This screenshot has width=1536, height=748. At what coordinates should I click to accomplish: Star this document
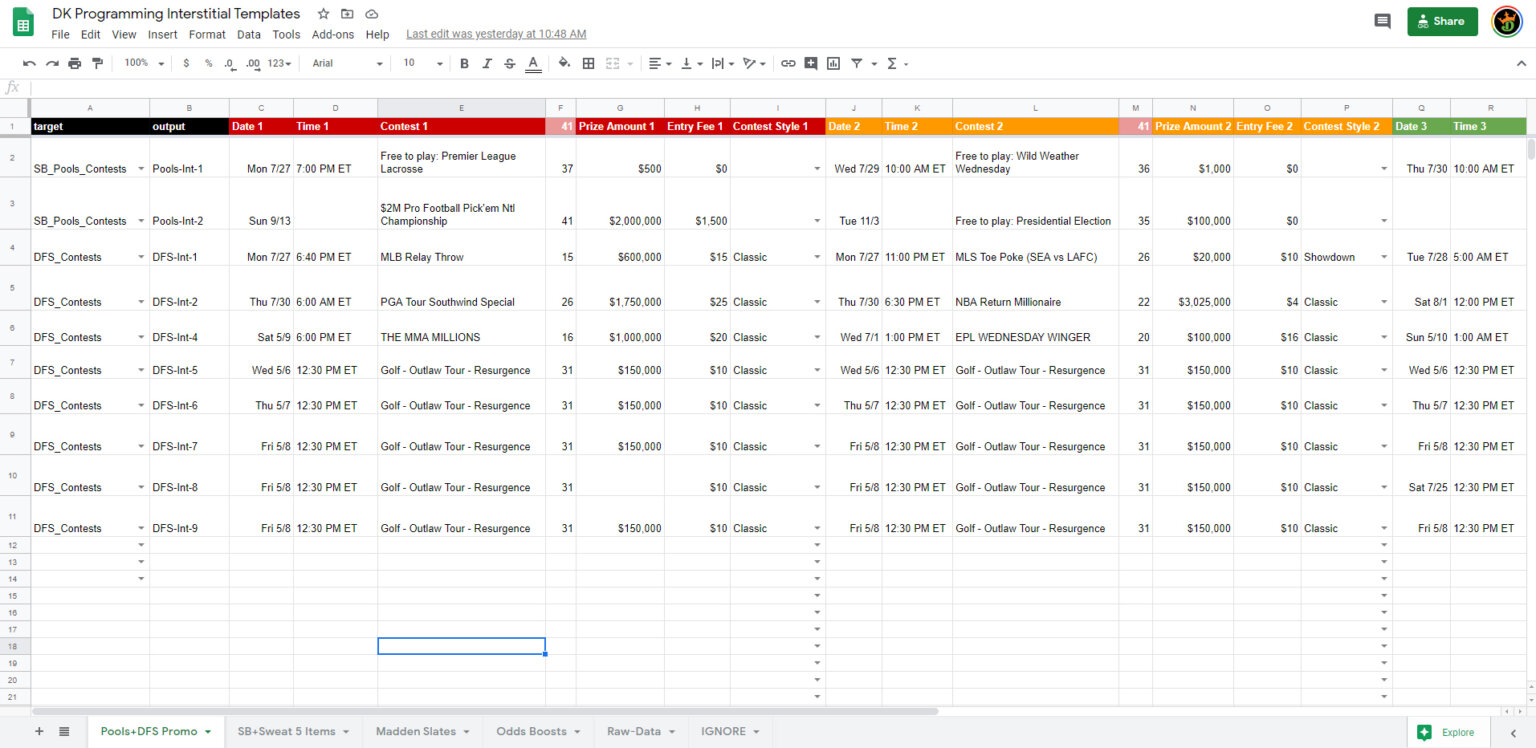click(x=323, y=14)
